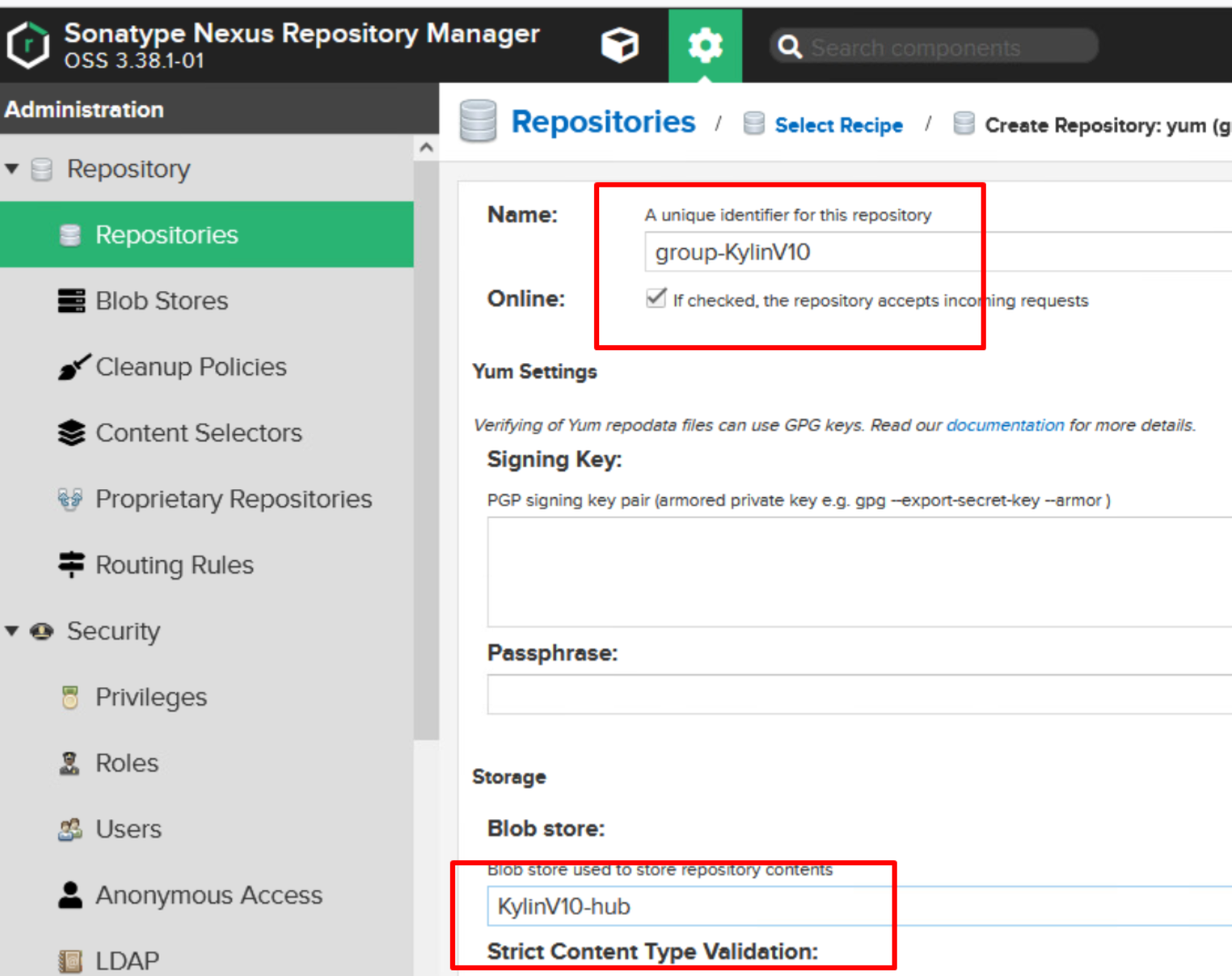Go back to Select Recipe breadcrumb
This screenshot has height=976, width=1232.
(838, 125)
